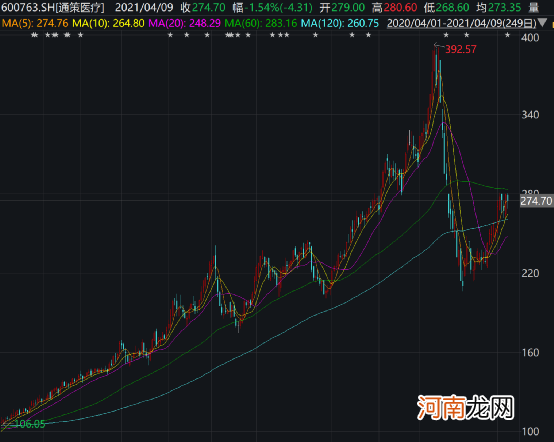Click the MA(120): 260.75 indicator label
Viewport: 554px width, 442px height.
pyautogui.click(x=340, y=23)
